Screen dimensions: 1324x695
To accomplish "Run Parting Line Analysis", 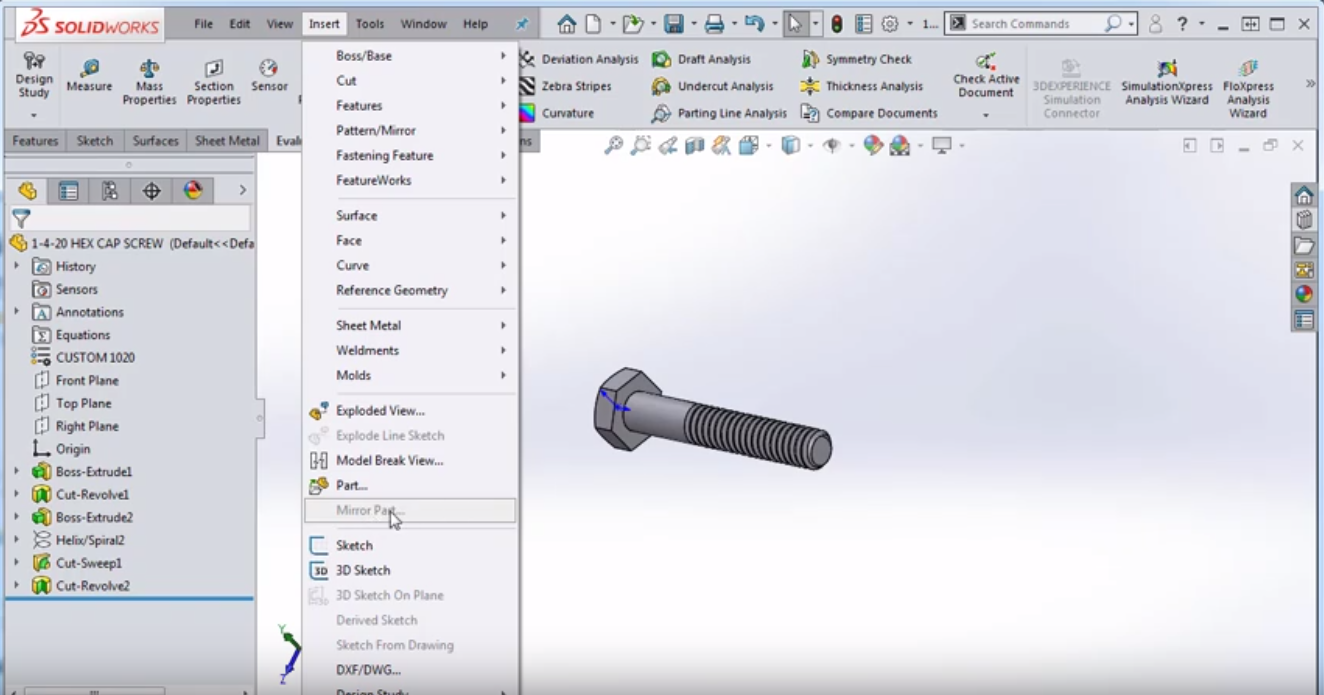I will 719,113.
